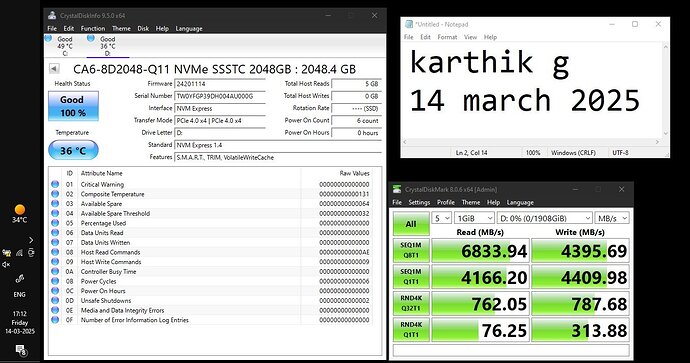
Task: Open the Profile menu in CrystalDiskMark
Action: 446,202
